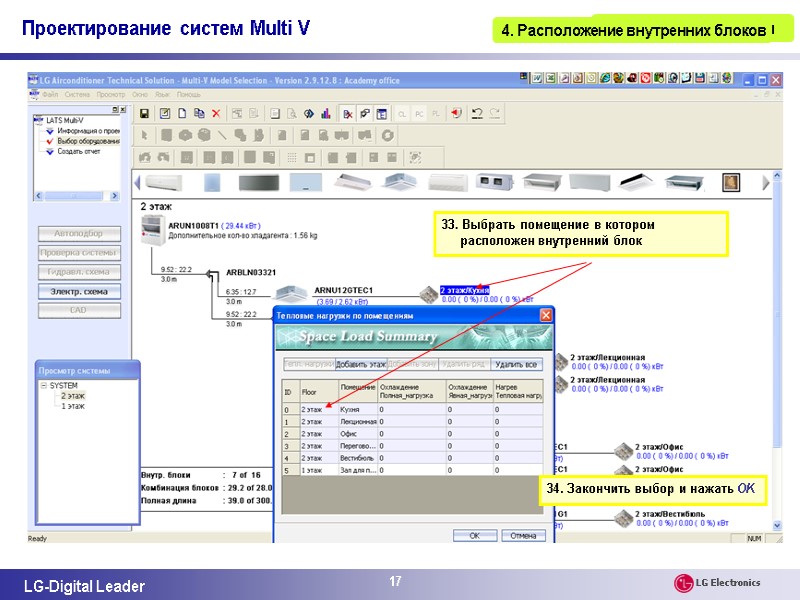Screen dimensions: 800x600
Task: Open the Файл menu
Action: 50,94
